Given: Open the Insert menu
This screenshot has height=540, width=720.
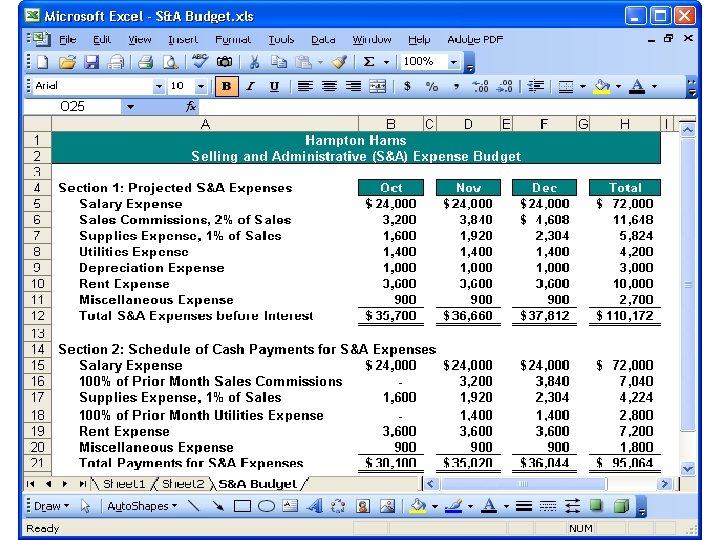Looking at the screenshot, I should coord(183,39).
